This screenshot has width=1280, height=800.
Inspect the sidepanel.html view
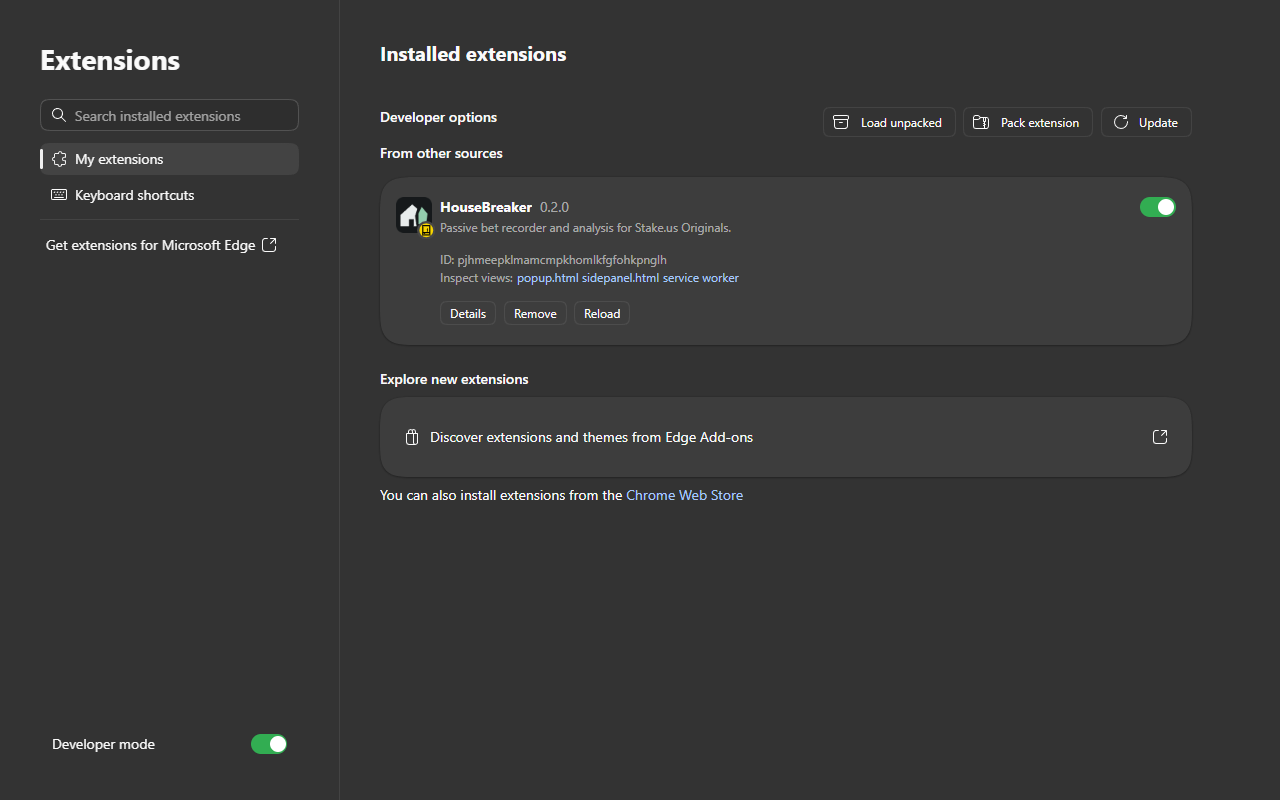(x=620, y=278)
